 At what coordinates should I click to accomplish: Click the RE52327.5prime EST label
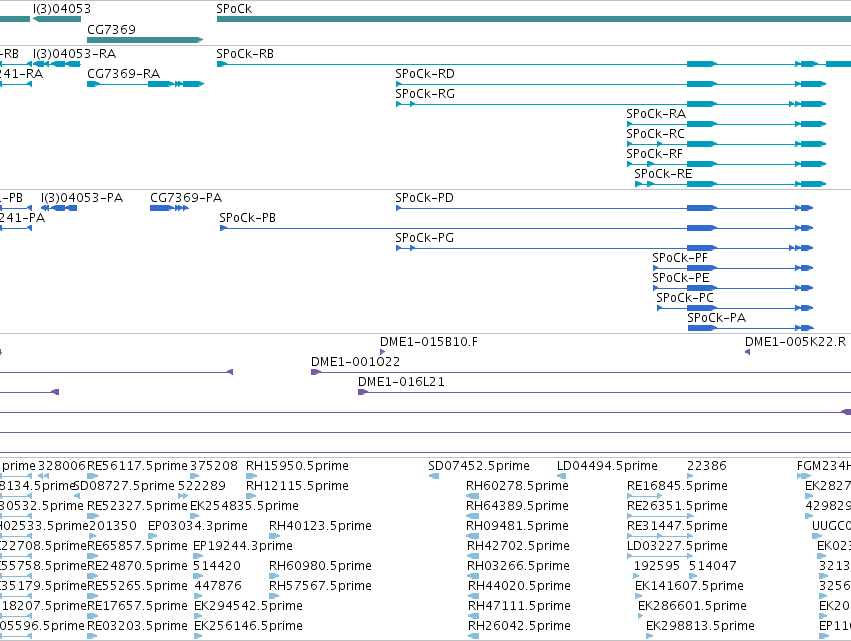137,506
